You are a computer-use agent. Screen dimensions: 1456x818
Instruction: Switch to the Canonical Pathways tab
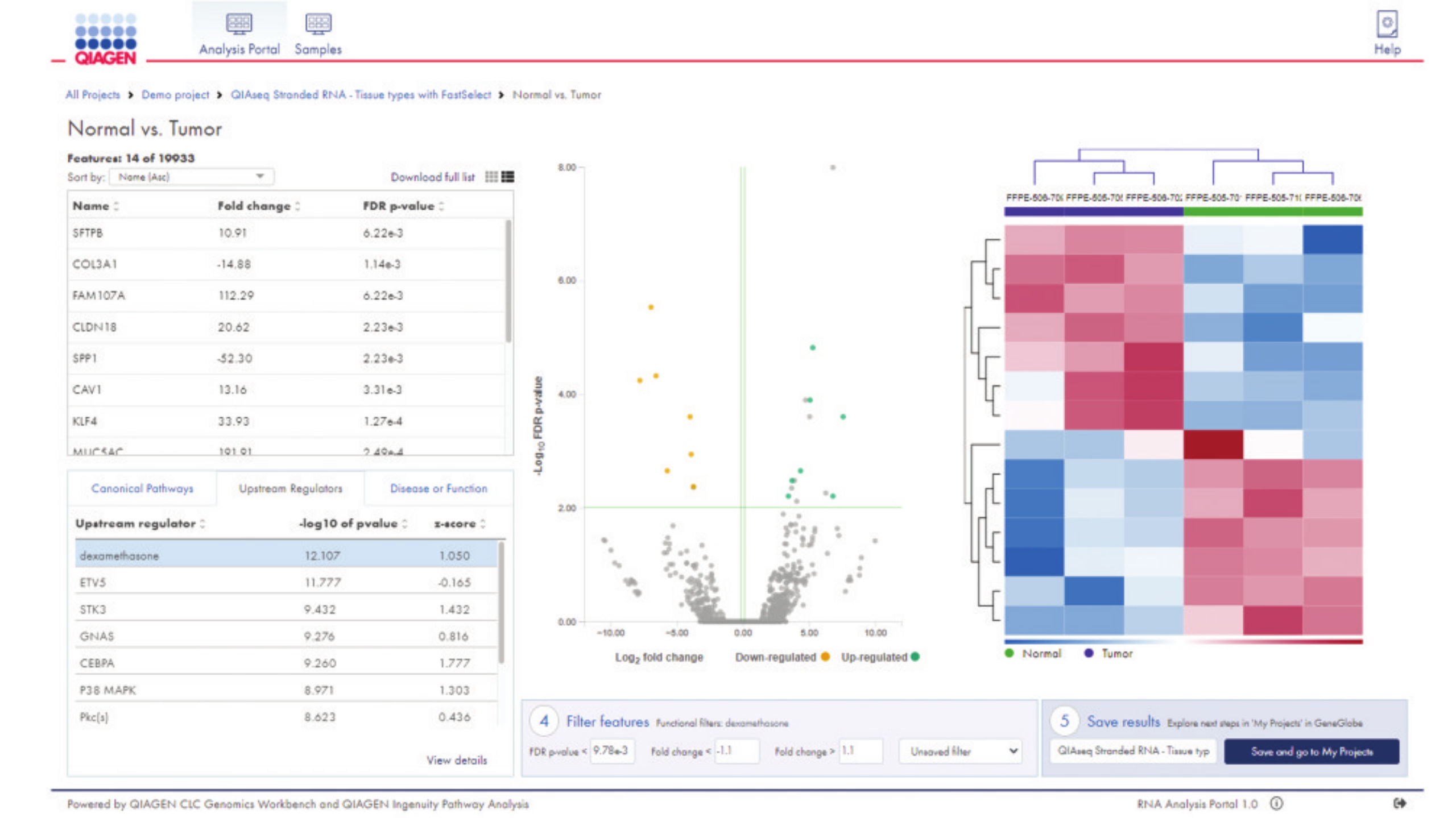coord(142,488)
